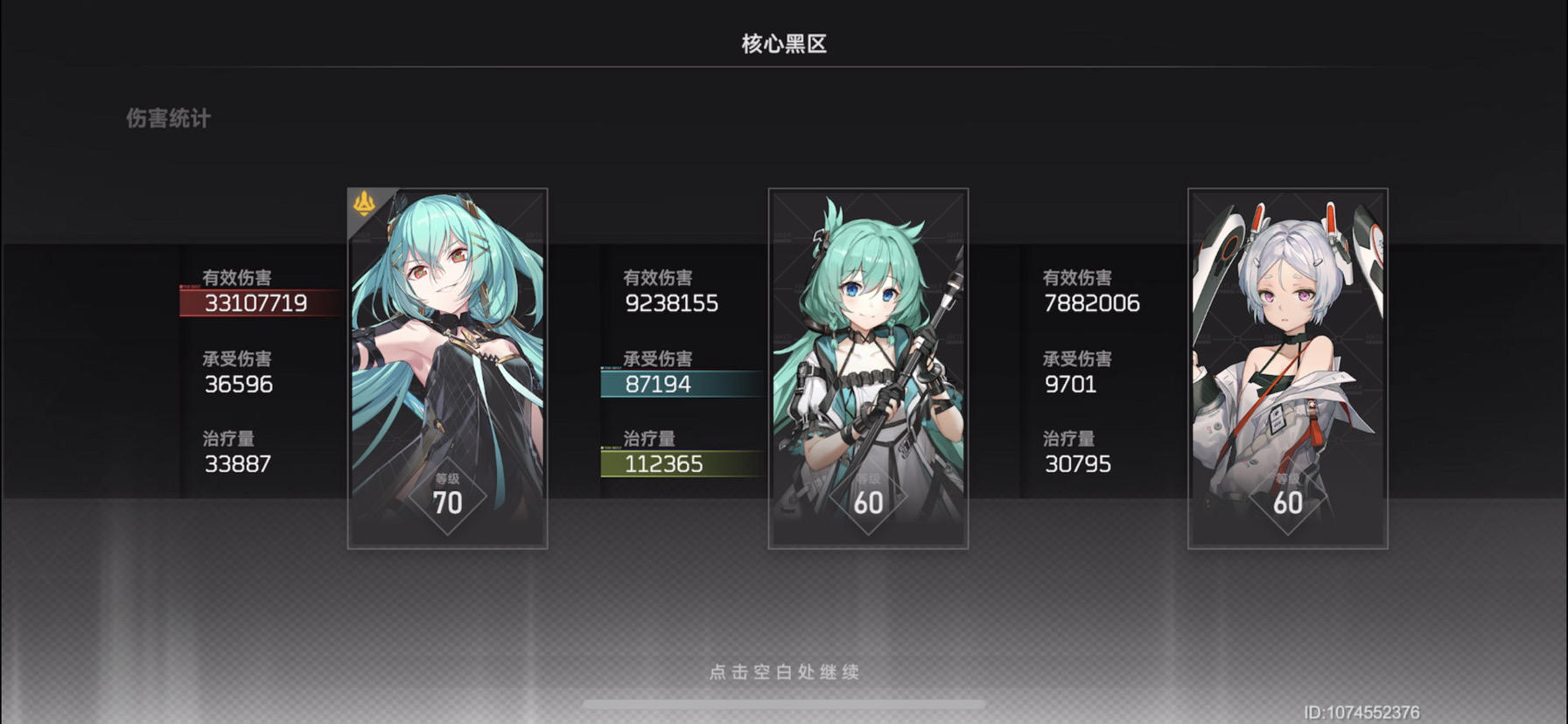The width and height of the screenshot is (1568, 724).
Task: Click the 30795 healing amount value
Action: point(1077,463)
